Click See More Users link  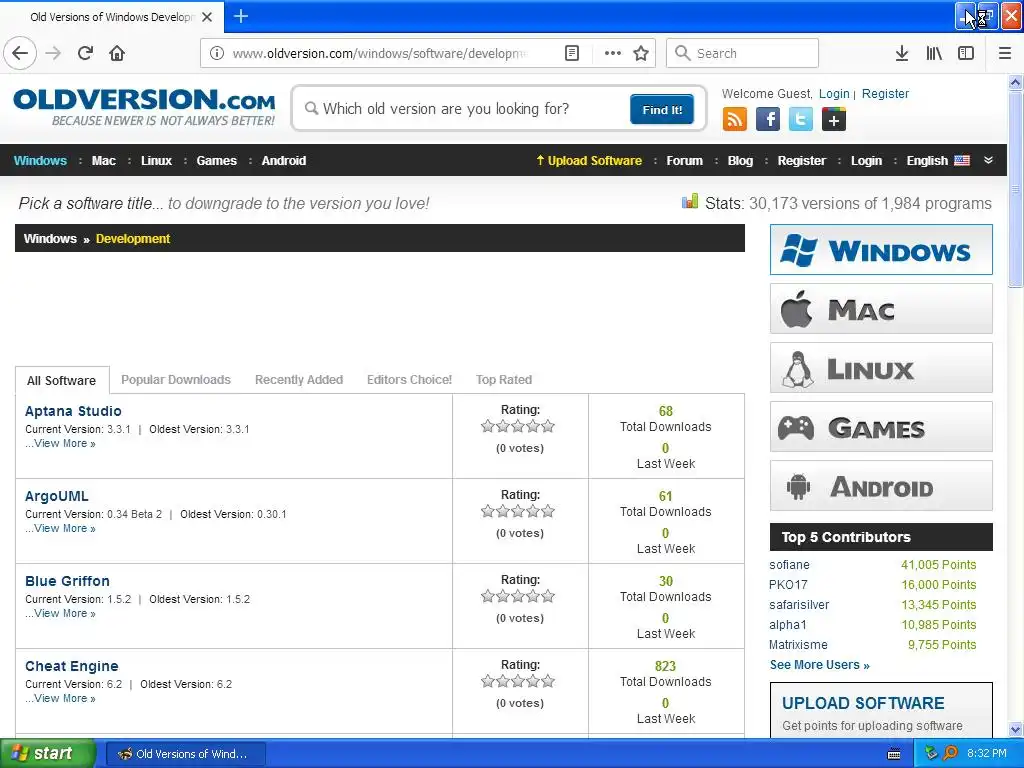820,665
